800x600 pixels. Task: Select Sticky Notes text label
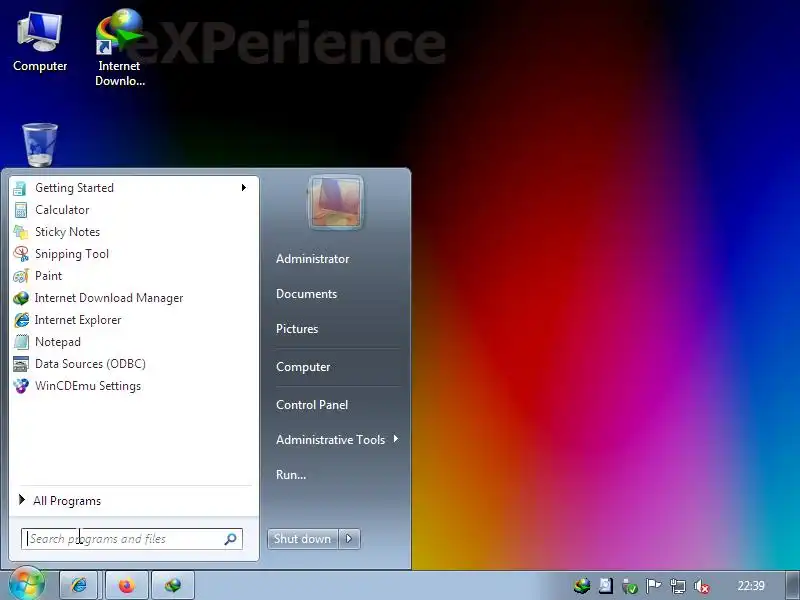coord(67,232)
